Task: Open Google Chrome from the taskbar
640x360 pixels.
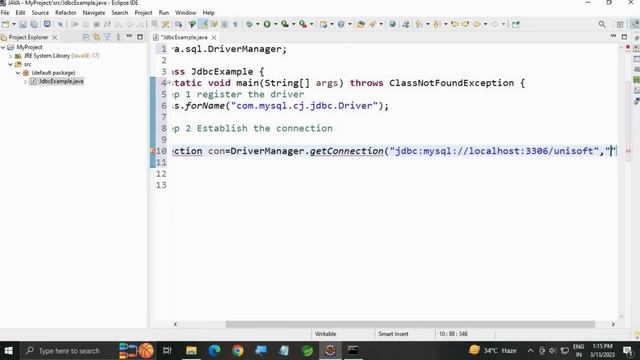Action: 238,351
